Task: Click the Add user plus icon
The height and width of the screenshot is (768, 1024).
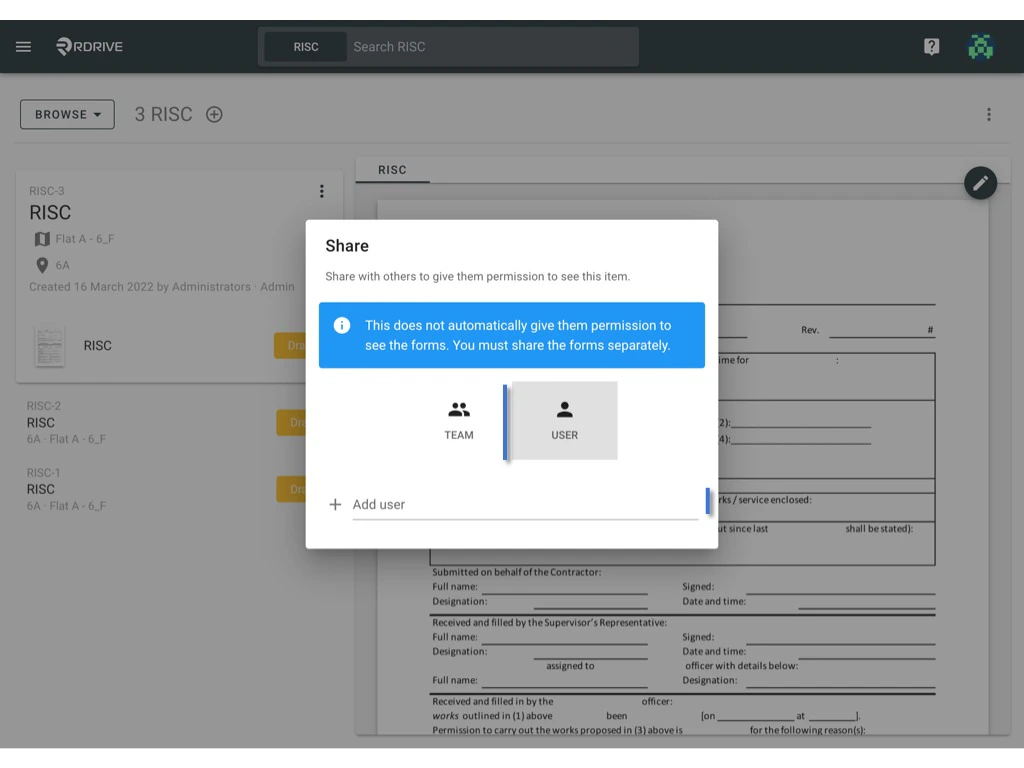Action: click(335, 504)
